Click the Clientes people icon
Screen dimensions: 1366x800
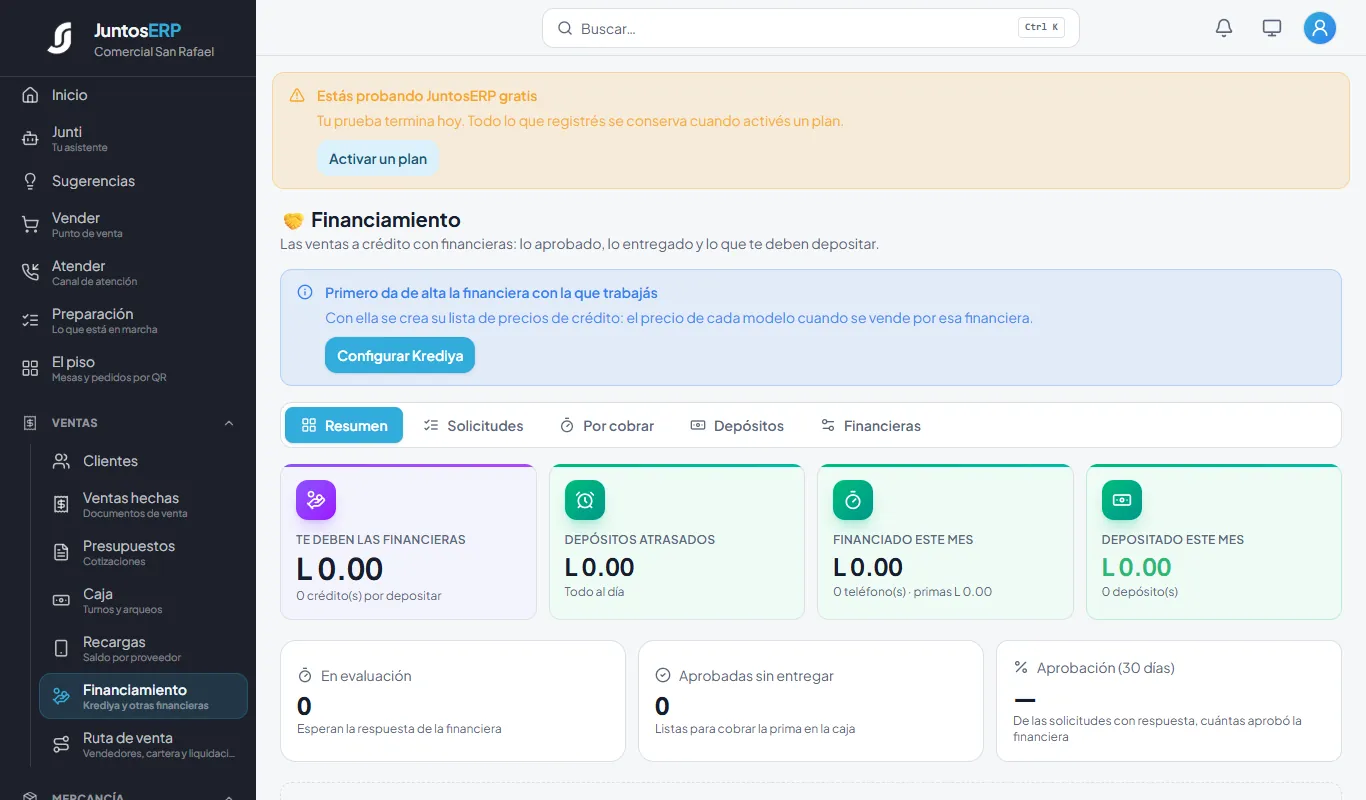tap(61, 461)
